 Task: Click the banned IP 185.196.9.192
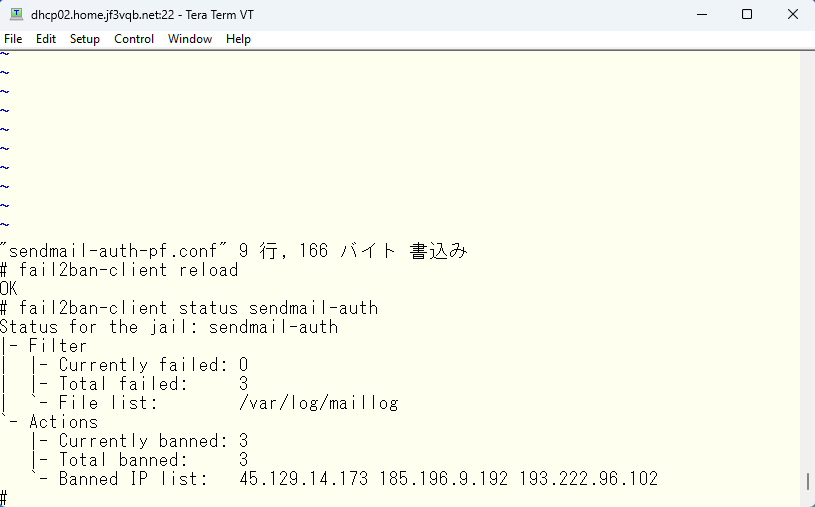pos(443,478)
